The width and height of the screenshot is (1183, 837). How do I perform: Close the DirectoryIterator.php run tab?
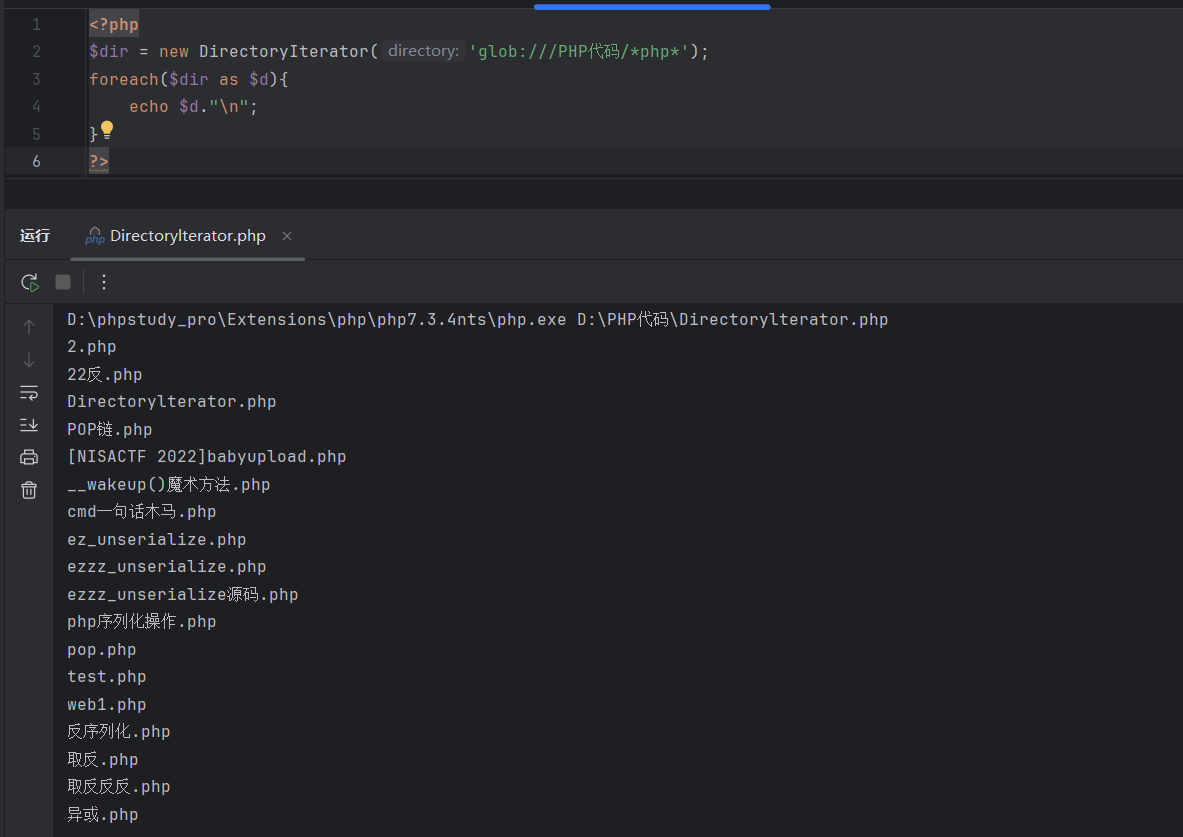click(x=287, y=236)
